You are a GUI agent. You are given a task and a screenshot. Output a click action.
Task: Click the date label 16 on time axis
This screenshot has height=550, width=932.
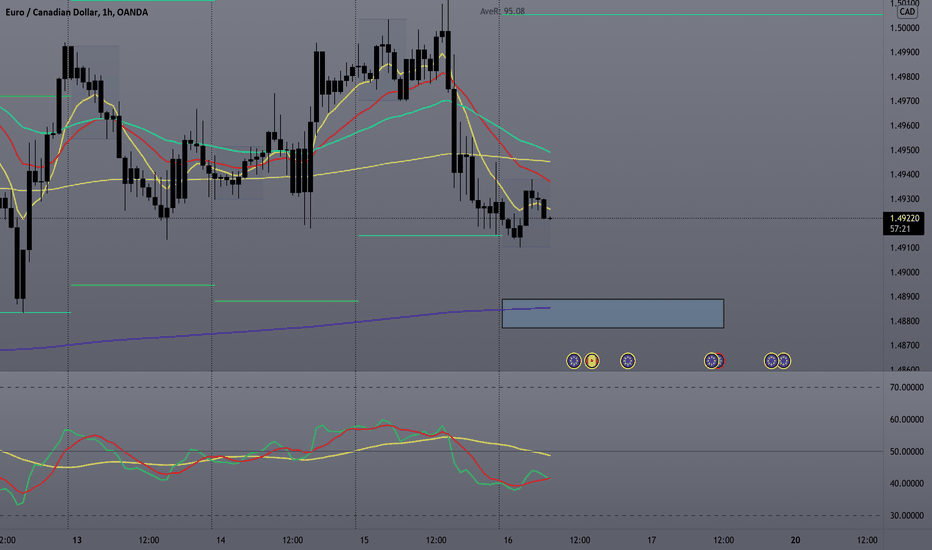[508, 540]
